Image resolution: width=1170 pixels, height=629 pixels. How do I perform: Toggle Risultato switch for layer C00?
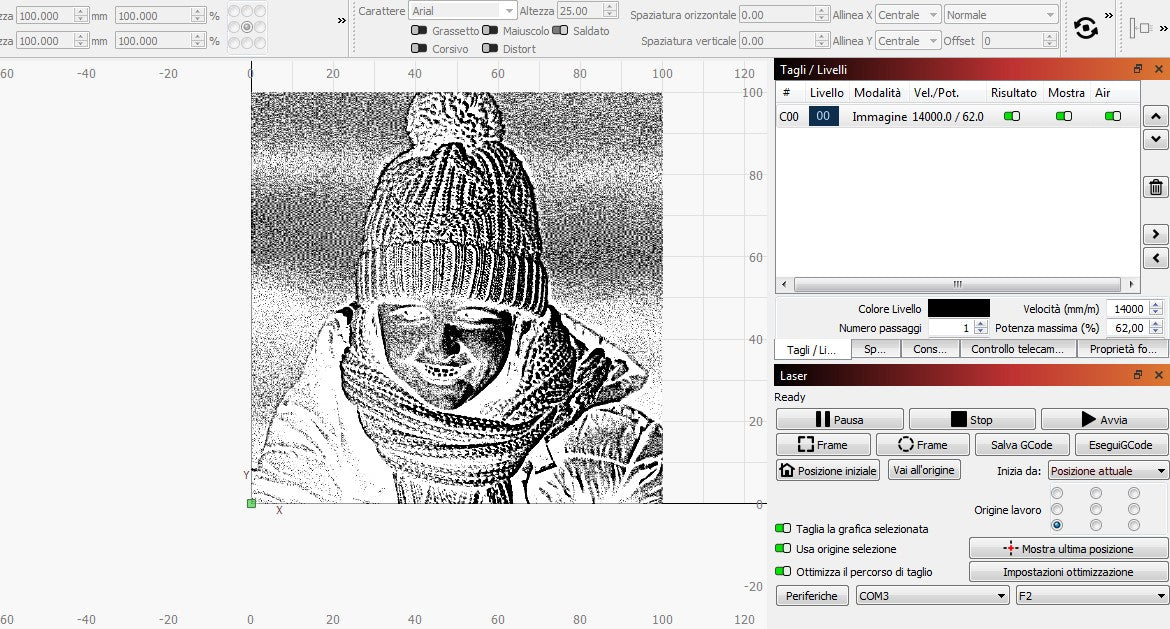[x=1012, y=117]
